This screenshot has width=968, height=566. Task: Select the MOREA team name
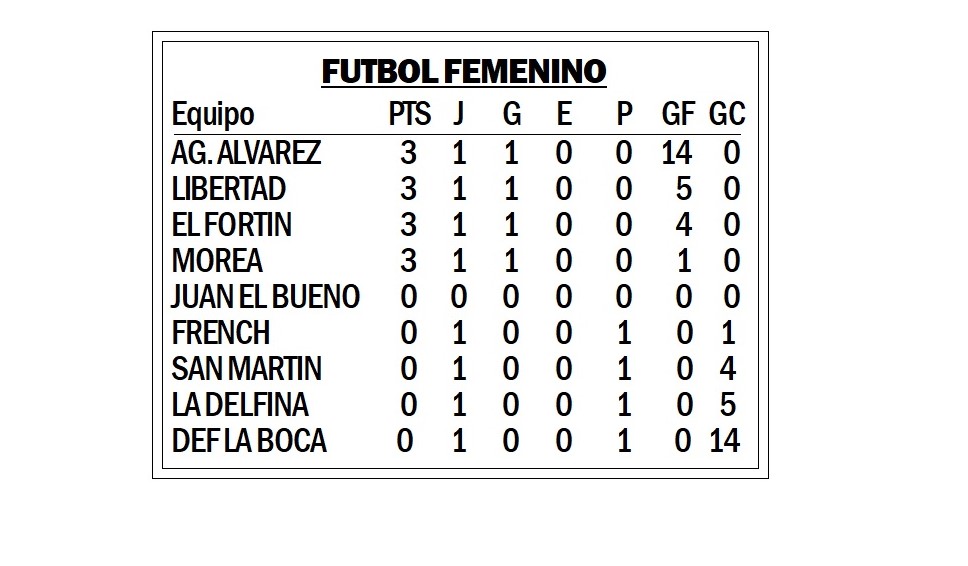[217, 260]
